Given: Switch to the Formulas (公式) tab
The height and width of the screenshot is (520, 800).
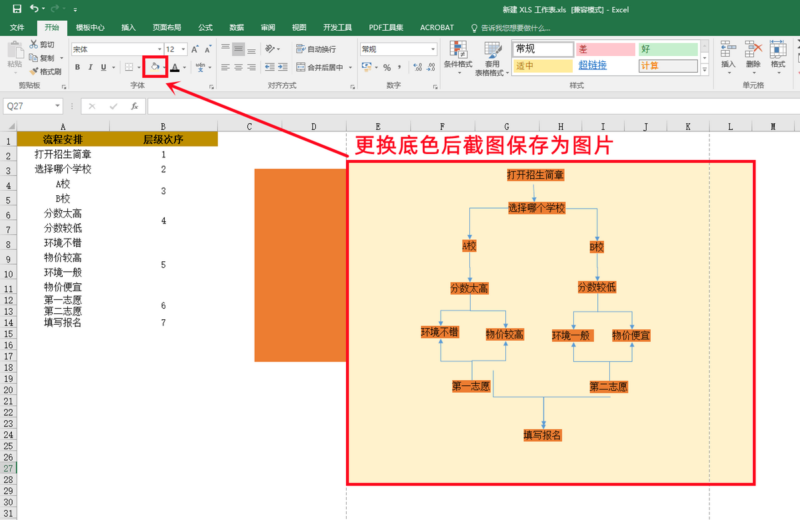Looking at the screenshot, I should click(206, 28).
